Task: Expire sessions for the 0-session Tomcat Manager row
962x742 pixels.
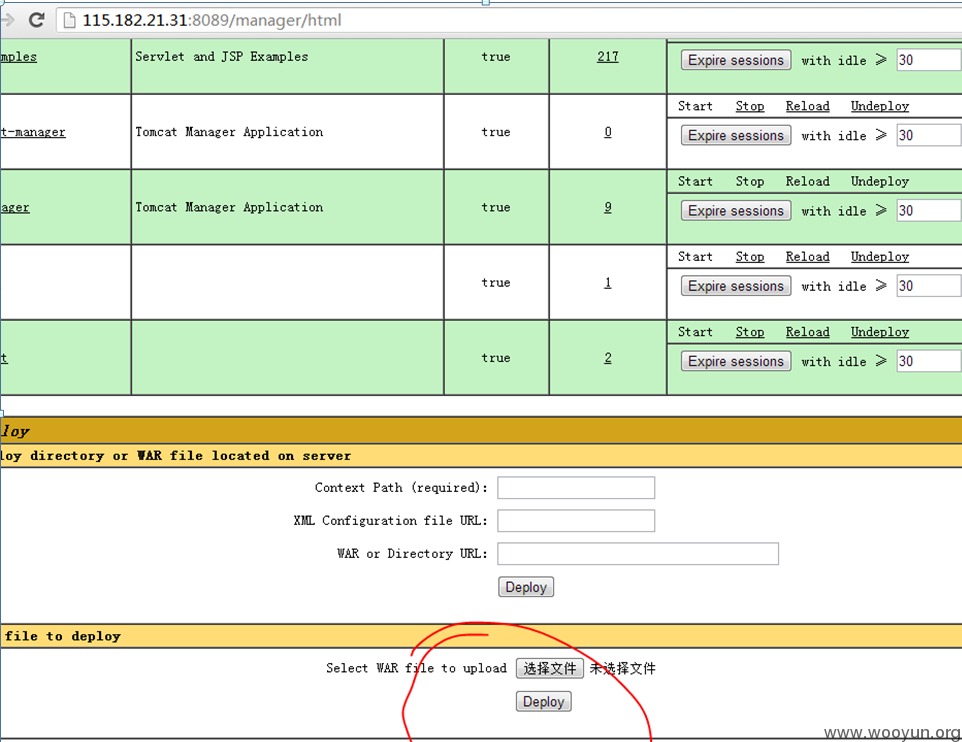Action: coord(736,136)
